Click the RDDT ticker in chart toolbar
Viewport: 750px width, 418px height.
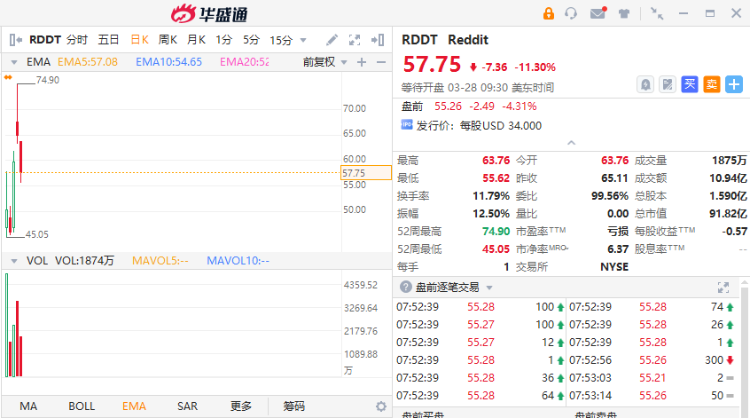[45, 40]
